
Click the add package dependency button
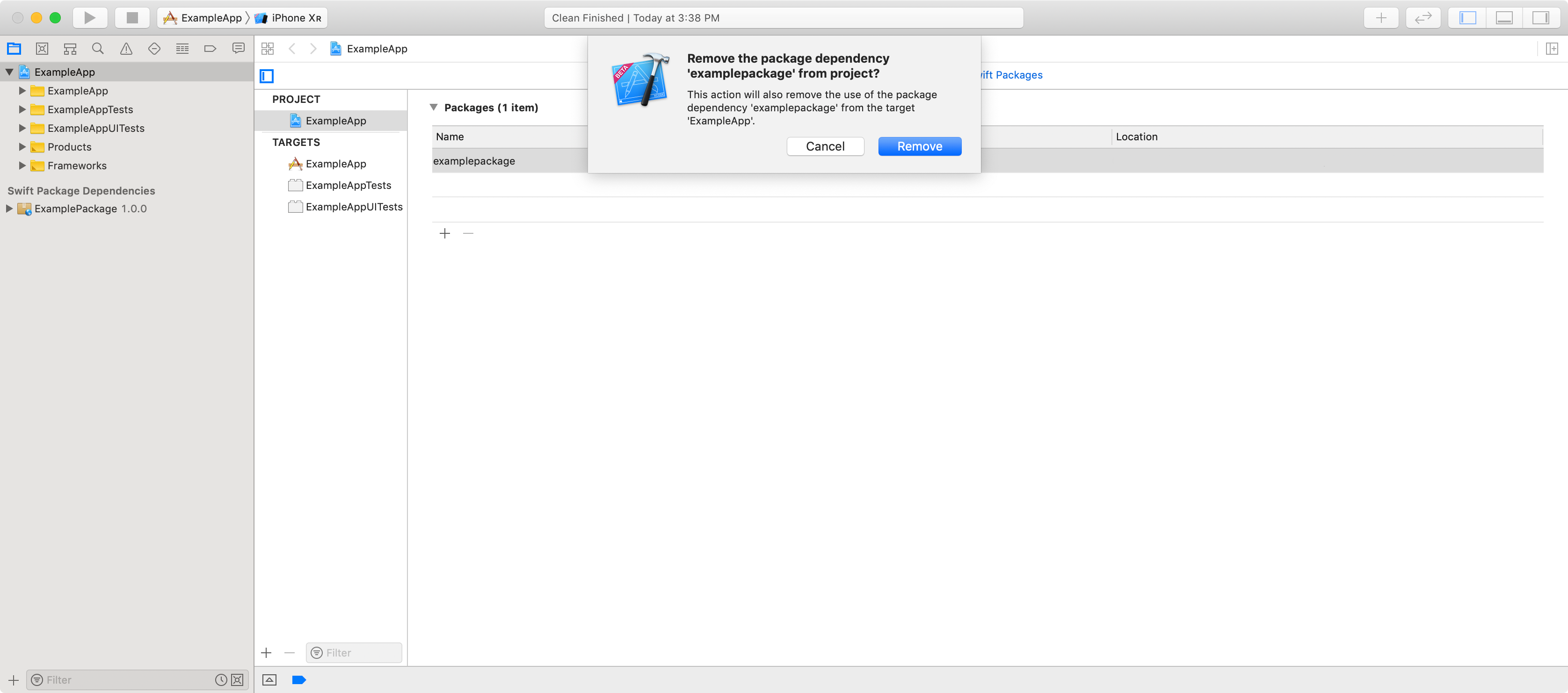(x=445, y=233)
